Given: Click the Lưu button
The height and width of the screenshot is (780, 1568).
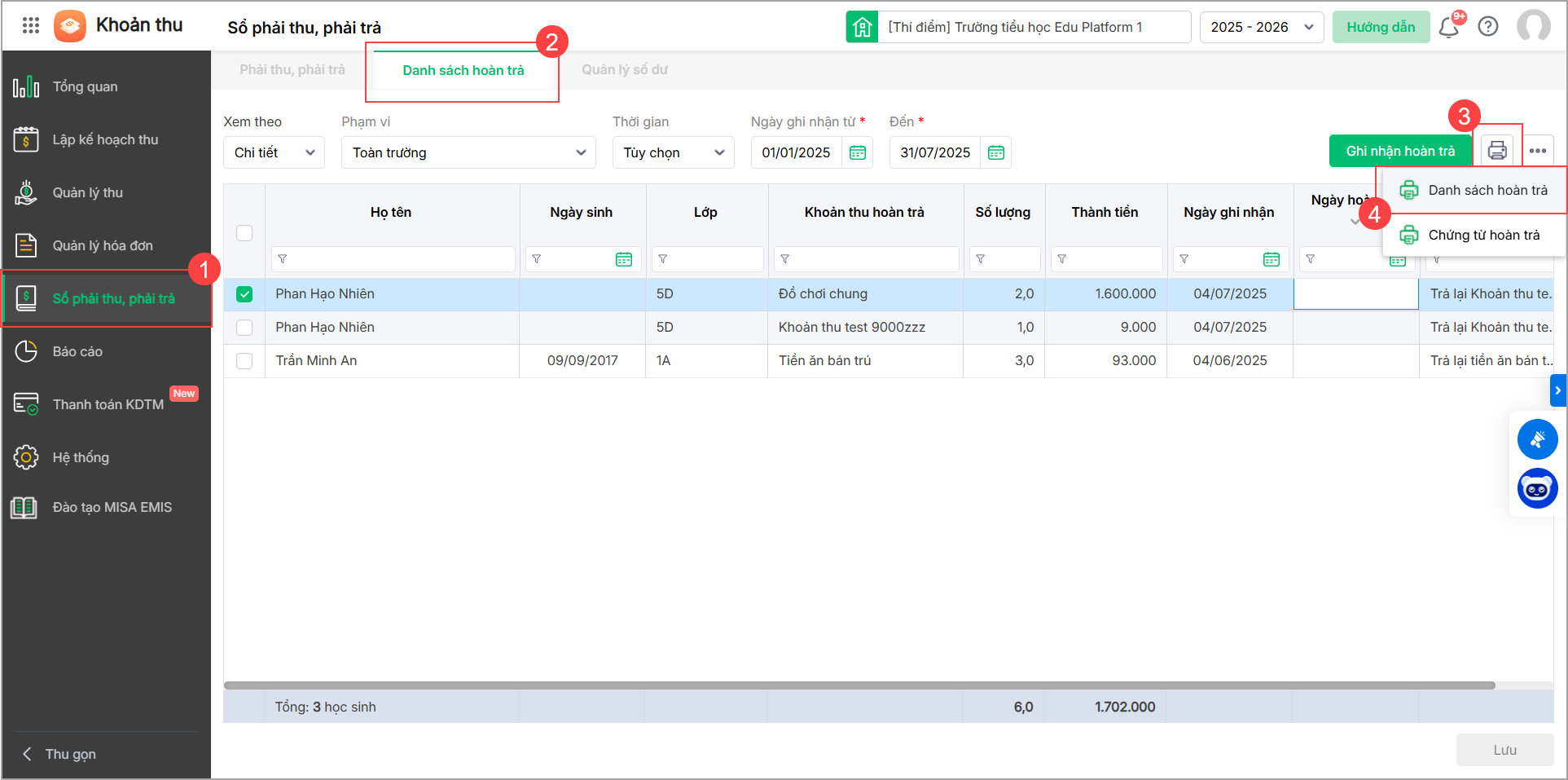Looking at the screenshot, I should [1505, 750].
